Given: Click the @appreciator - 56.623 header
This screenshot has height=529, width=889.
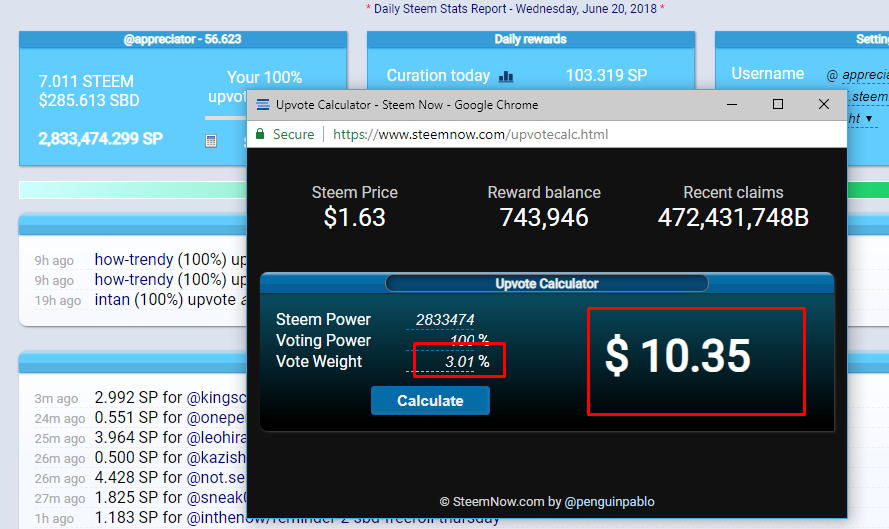Looking at the screenshot, I should coord(183,39).
